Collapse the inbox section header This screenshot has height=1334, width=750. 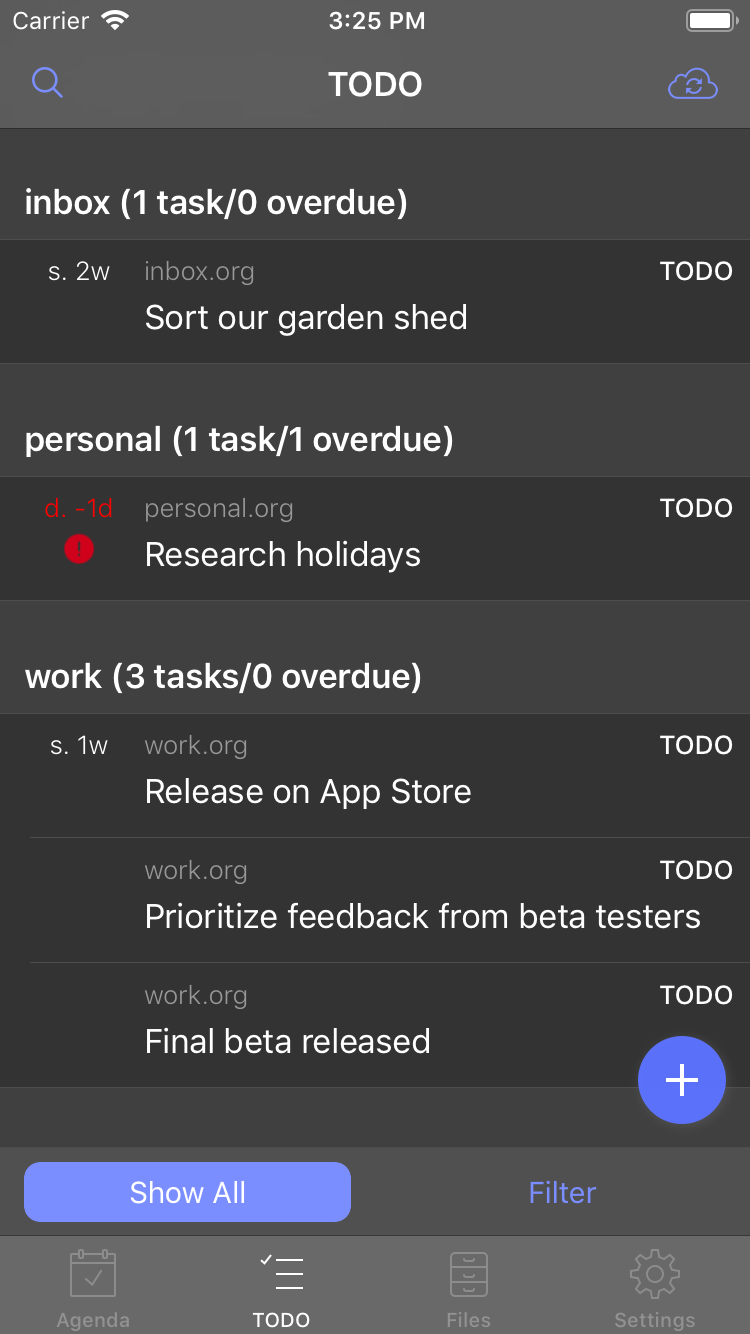pos(375,202)
